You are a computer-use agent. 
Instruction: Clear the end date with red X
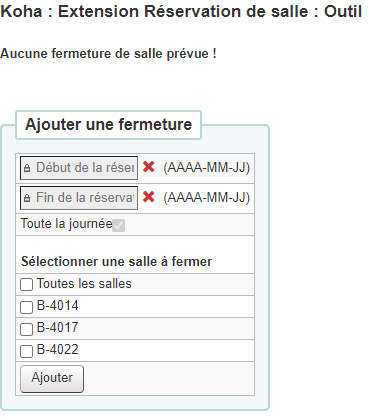tap(148, 197)
